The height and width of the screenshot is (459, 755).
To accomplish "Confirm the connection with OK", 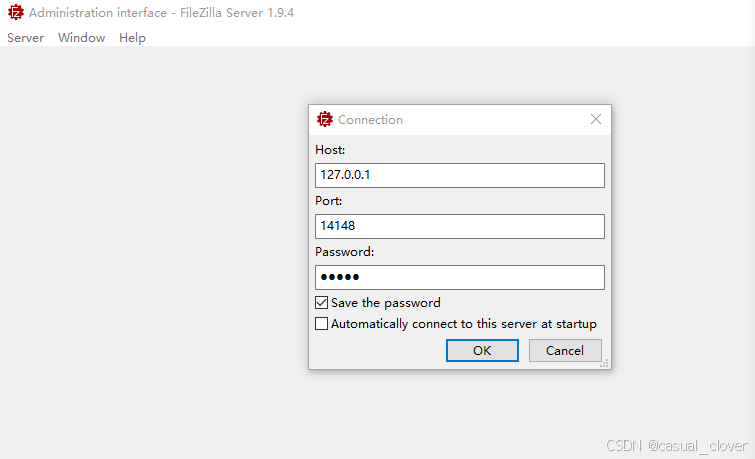I will (x=482, y=350).
